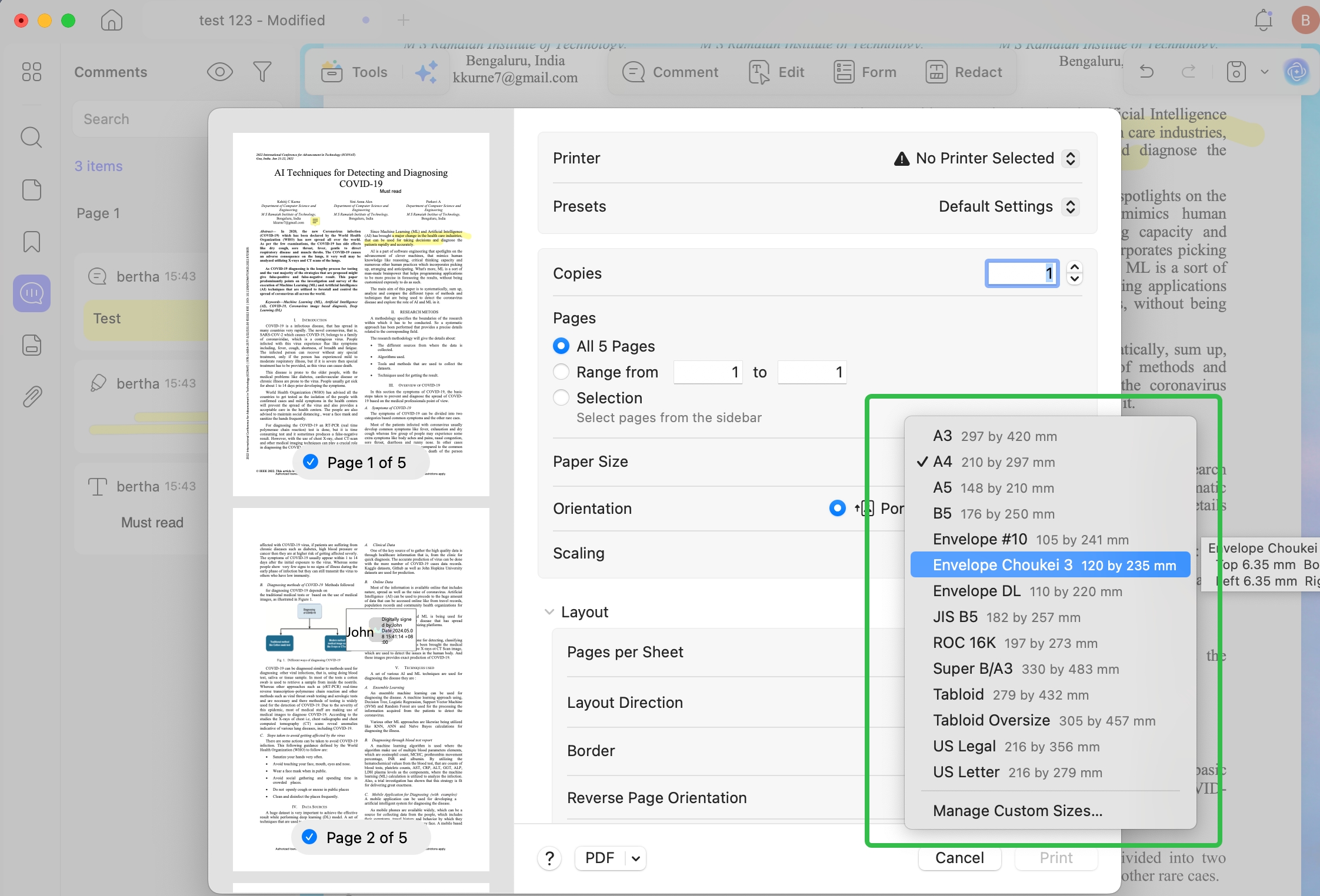Choose ROC 16K paper size
Screen dimensions: 1320x896
point(1050,643)
